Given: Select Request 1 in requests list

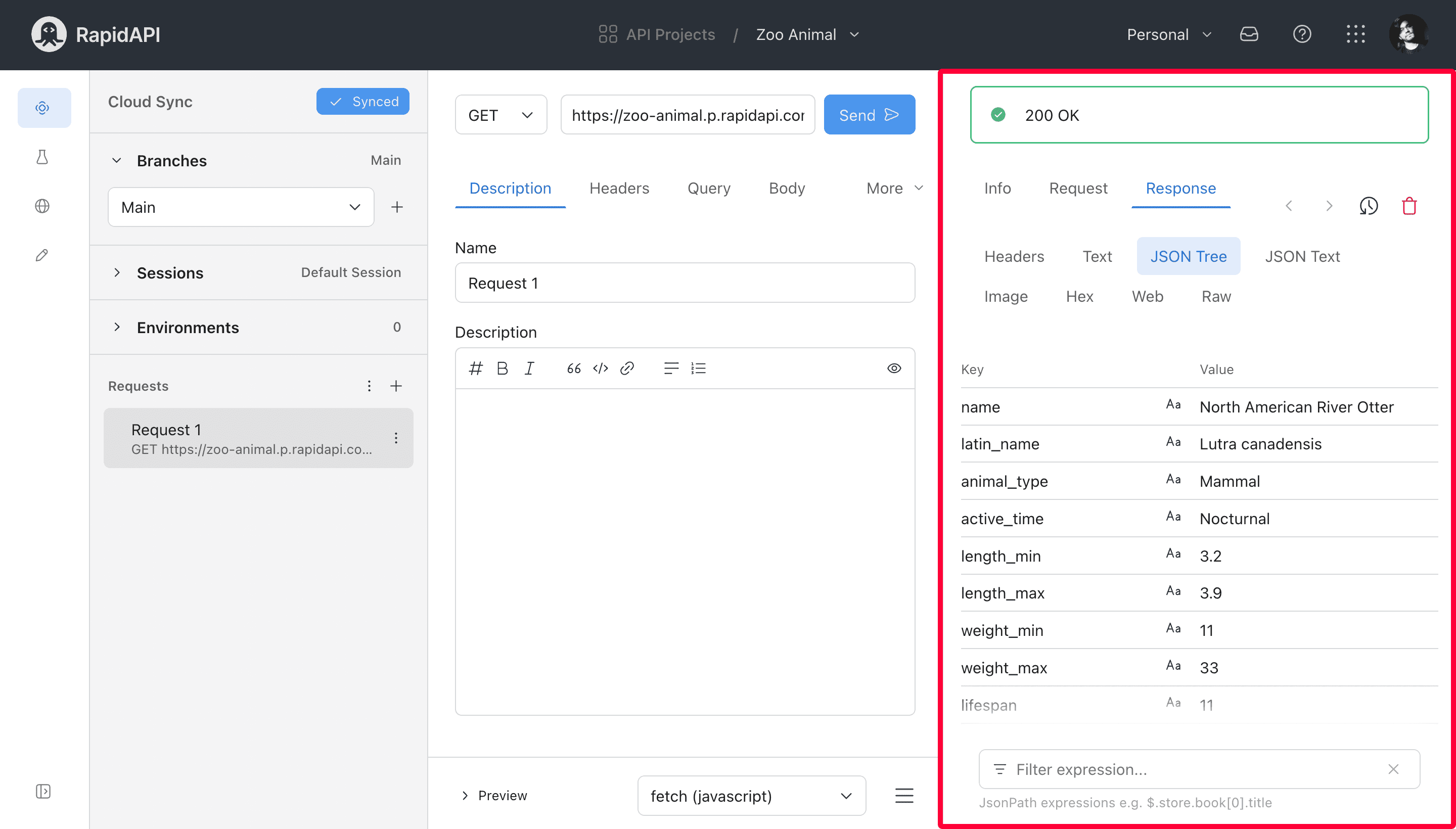Looking at the screenshot, I should click(258, 438).
